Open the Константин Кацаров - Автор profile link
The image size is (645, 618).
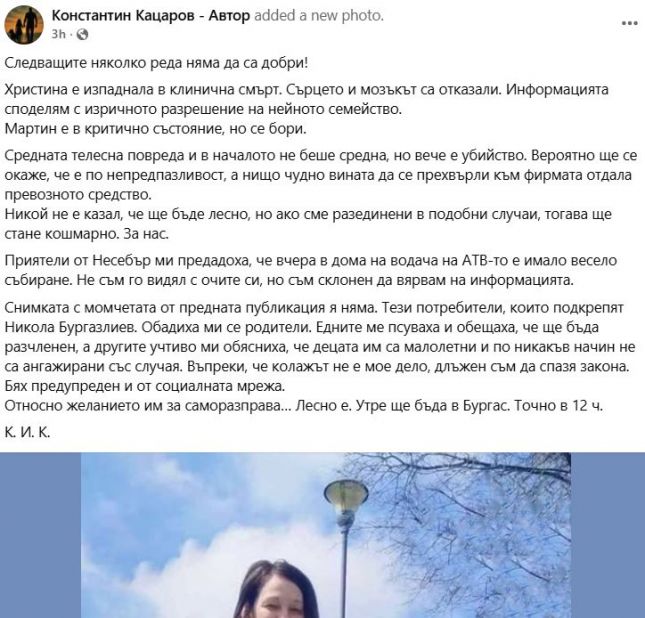tap(151, 16)
